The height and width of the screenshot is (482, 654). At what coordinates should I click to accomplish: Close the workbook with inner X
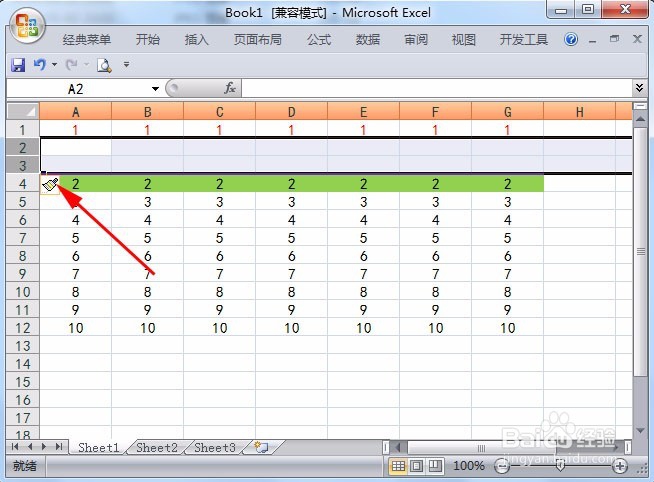click(x=637, y=39)
